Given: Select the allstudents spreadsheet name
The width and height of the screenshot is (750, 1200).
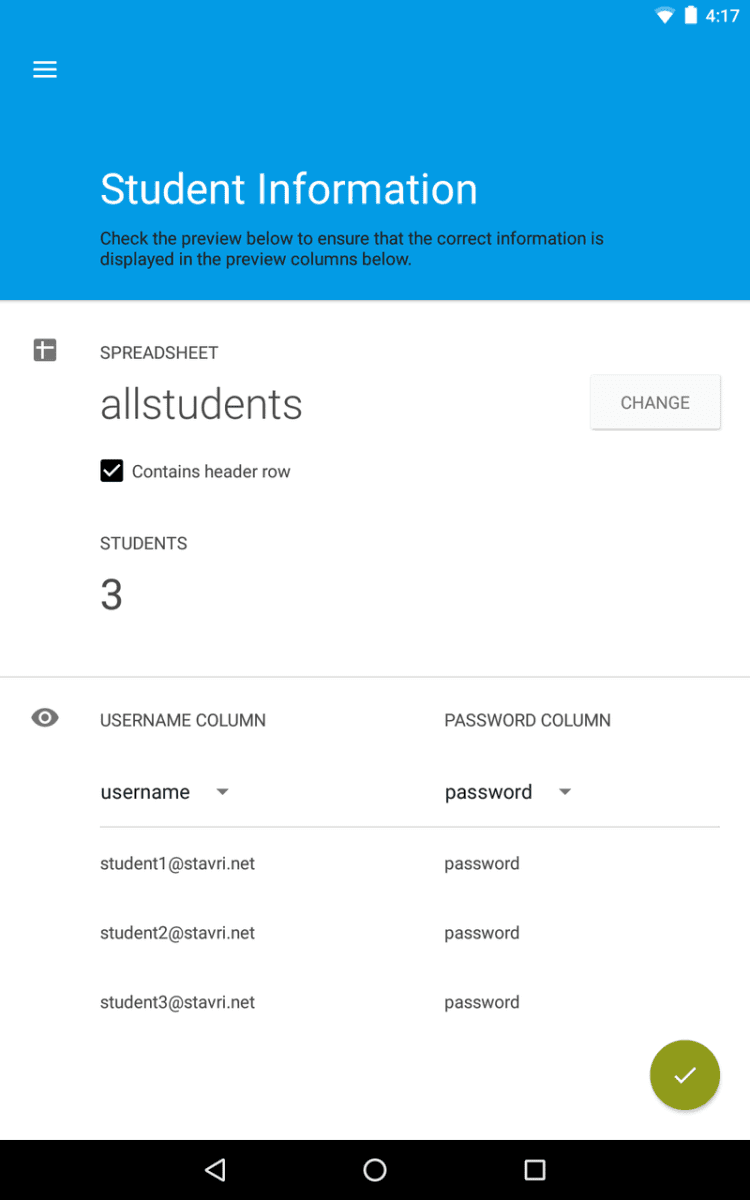Looking at the screenshot, I should [201, 404].
